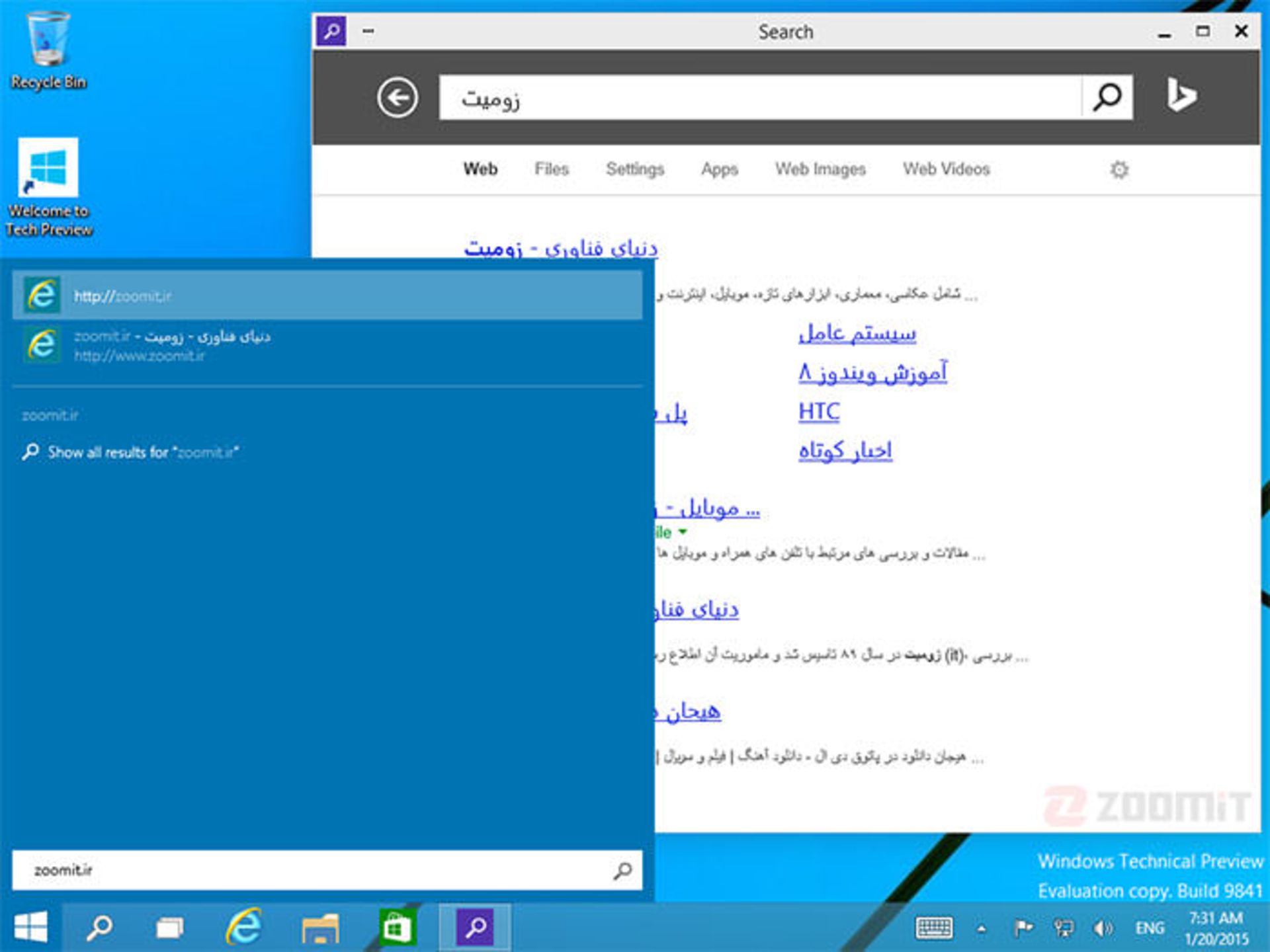Click the magnifier button beside Bing search box
The image size is (1270, 952).
1107,98
